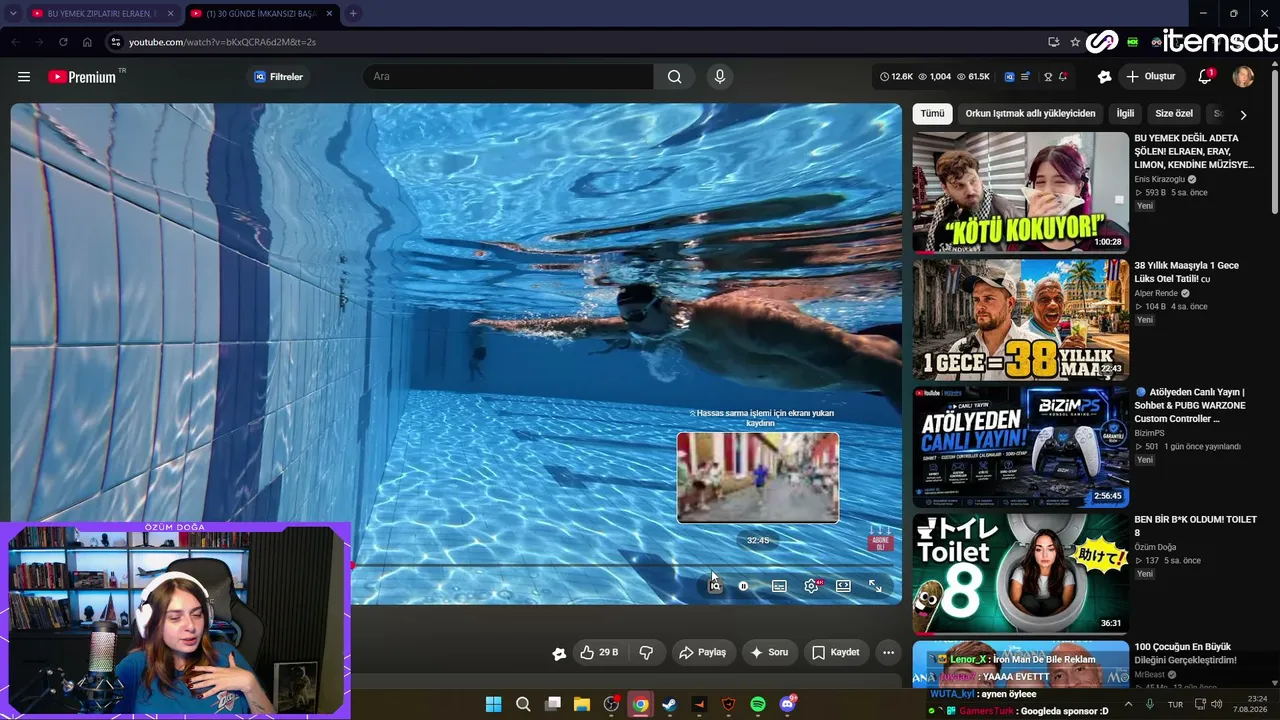Ask a question with the Soru button
Screen dimensions: 1280x720
pos(769,652)
